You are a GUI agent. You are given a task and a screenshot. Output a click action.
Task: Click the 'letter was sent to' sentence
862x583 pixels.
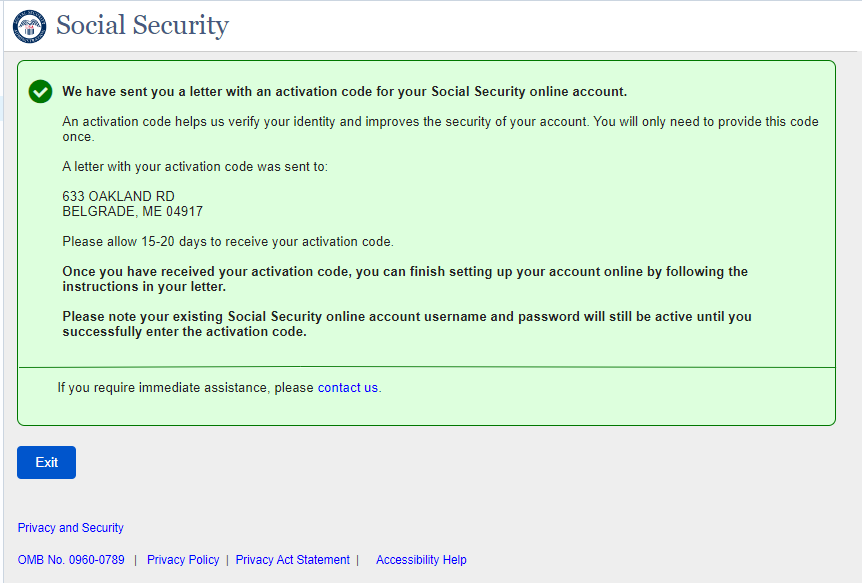pyautogui.click(x=194, y=167)
